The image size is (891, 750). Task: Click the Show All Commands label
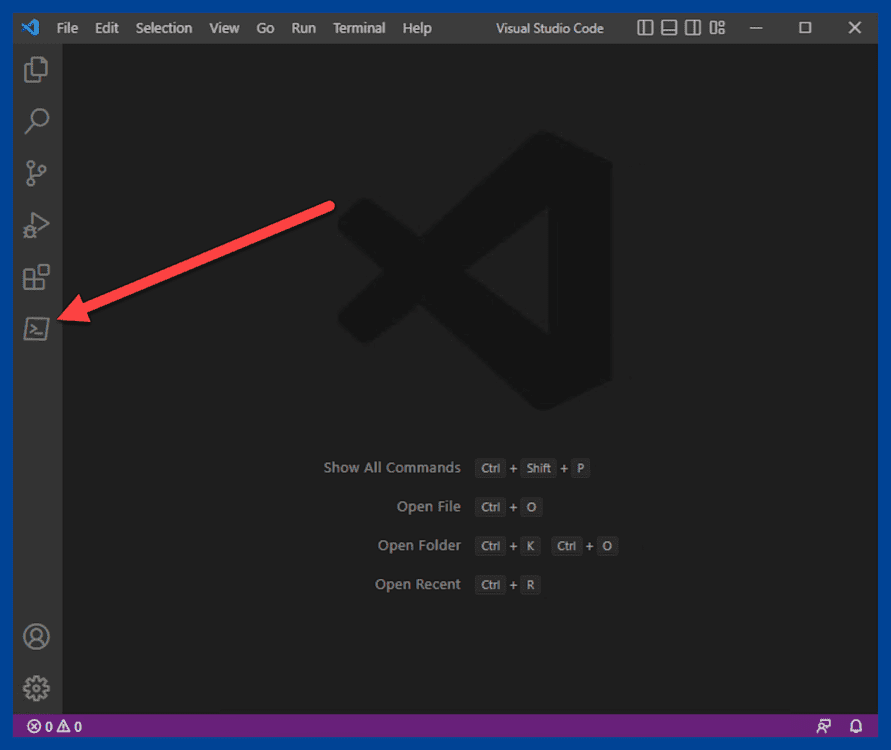(392, 468)
